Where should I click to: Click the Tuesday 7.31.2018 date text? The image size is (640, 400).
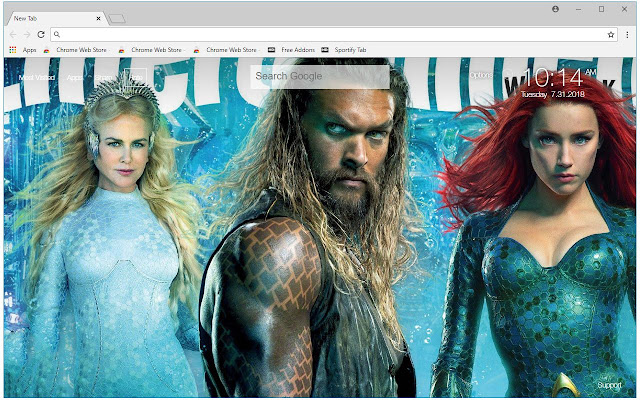click(553, 94)
